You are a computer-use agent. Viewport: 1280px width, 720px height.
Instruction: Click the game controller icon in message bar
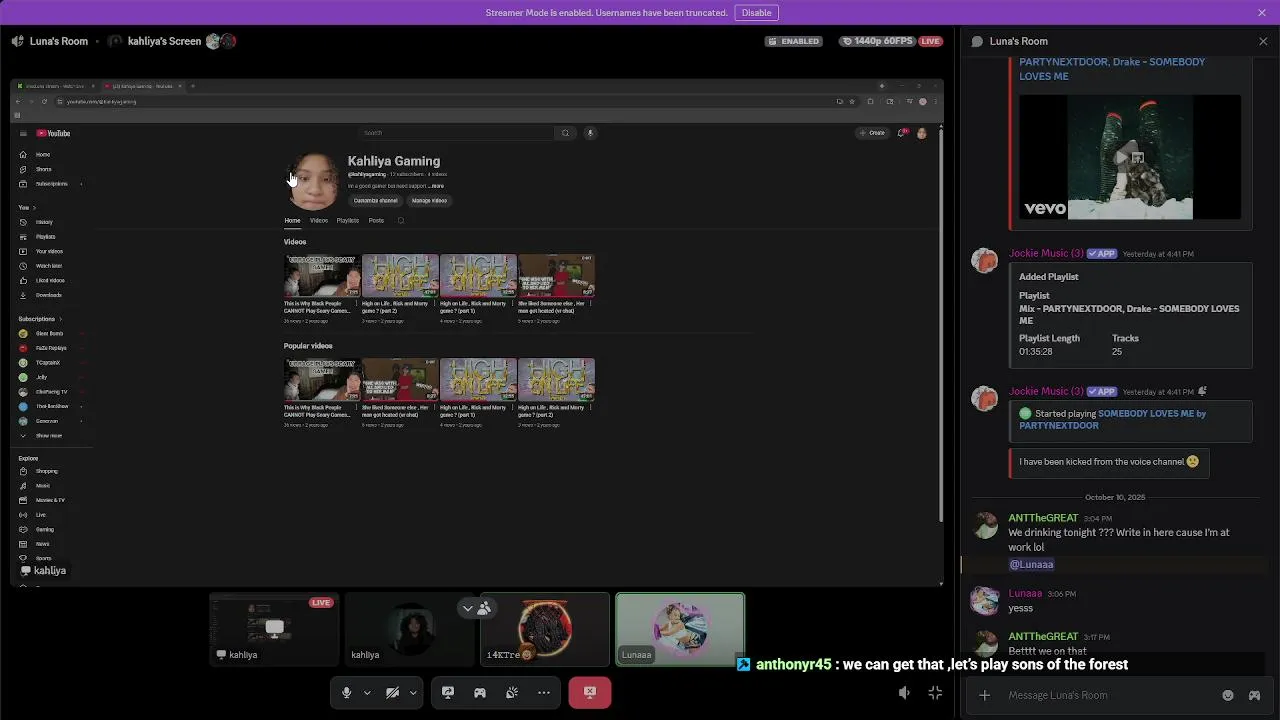click(x=1254, y=695)
